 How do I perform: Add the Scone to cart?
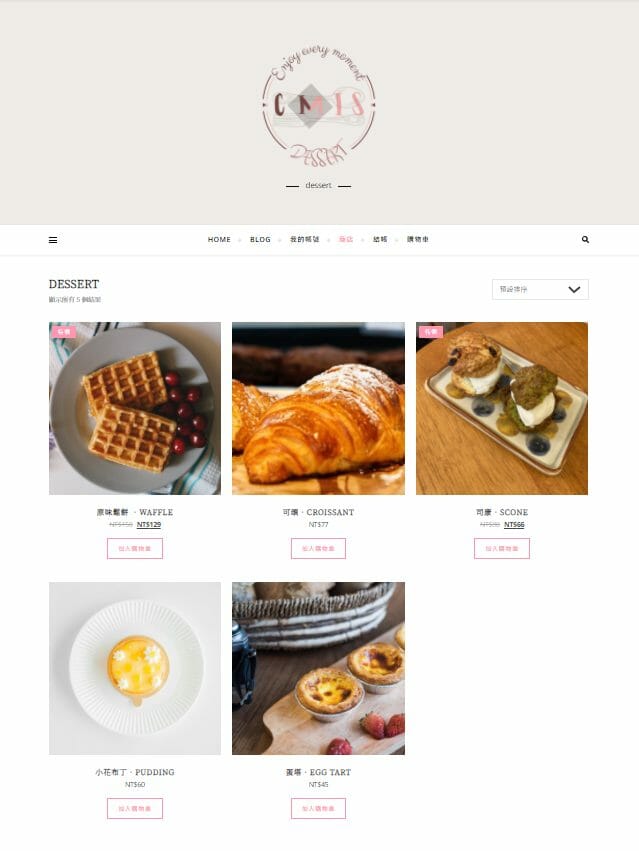click(x=502, y=548)
